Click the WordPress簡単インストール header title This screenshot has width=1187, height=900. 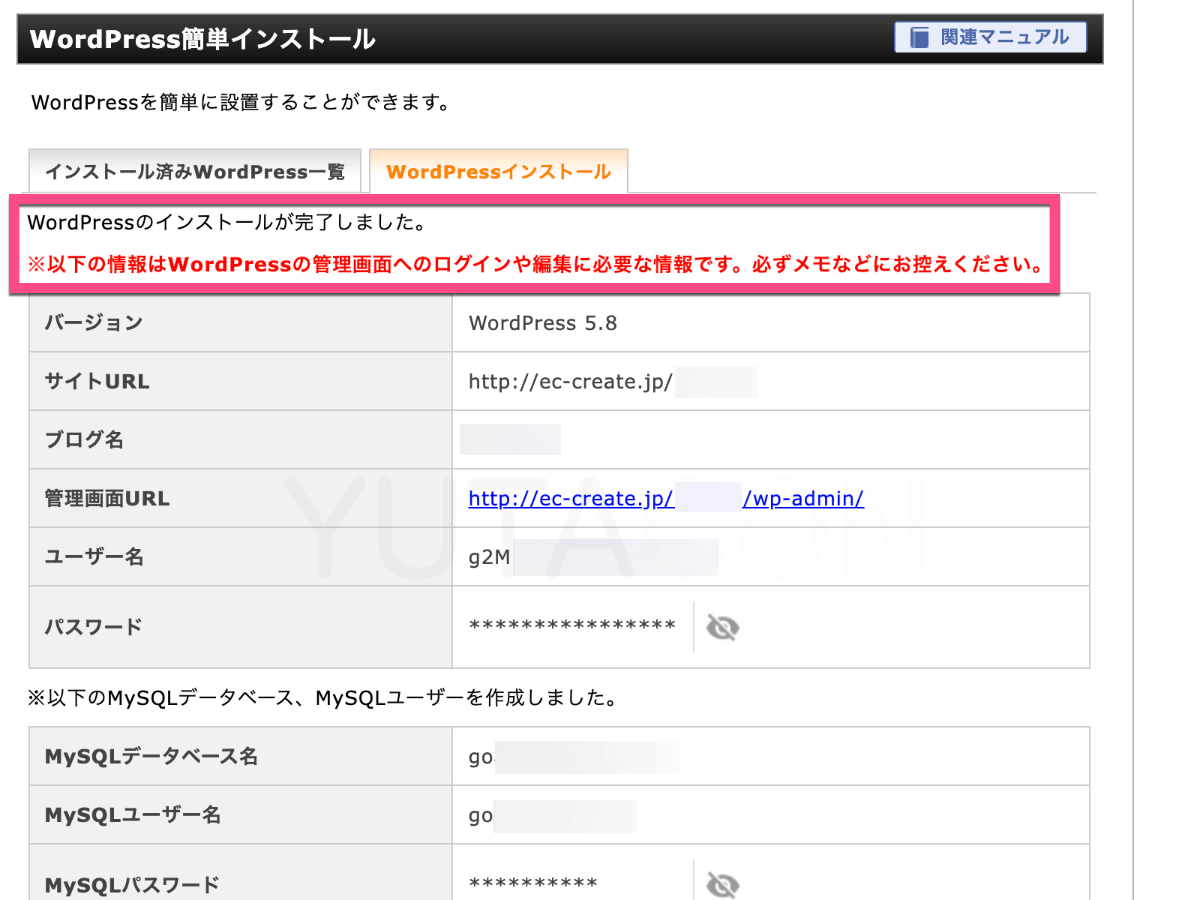[x=202, y=39]
